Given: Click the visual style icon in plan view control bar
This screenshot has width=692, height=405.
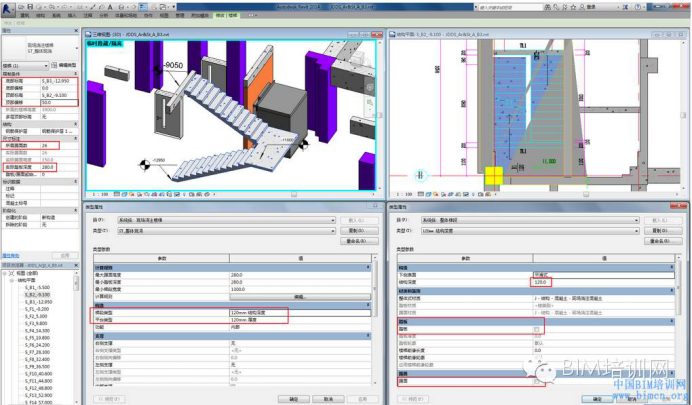Looking at the screenshot, I should pyautogui.click(x=429, y=194).
